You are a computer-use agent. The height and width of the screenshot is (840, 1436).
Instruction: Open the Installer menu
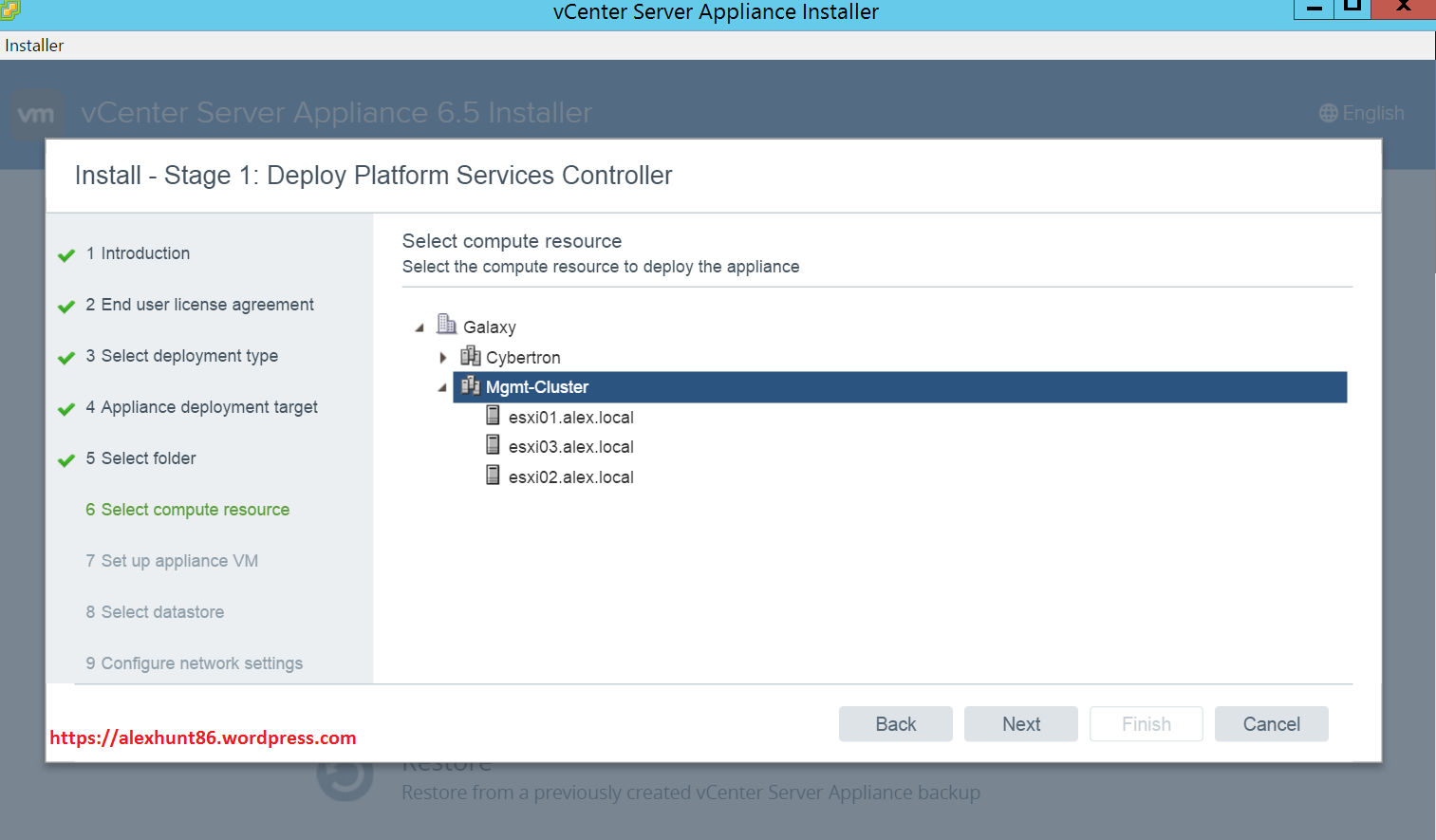(34, 46)
